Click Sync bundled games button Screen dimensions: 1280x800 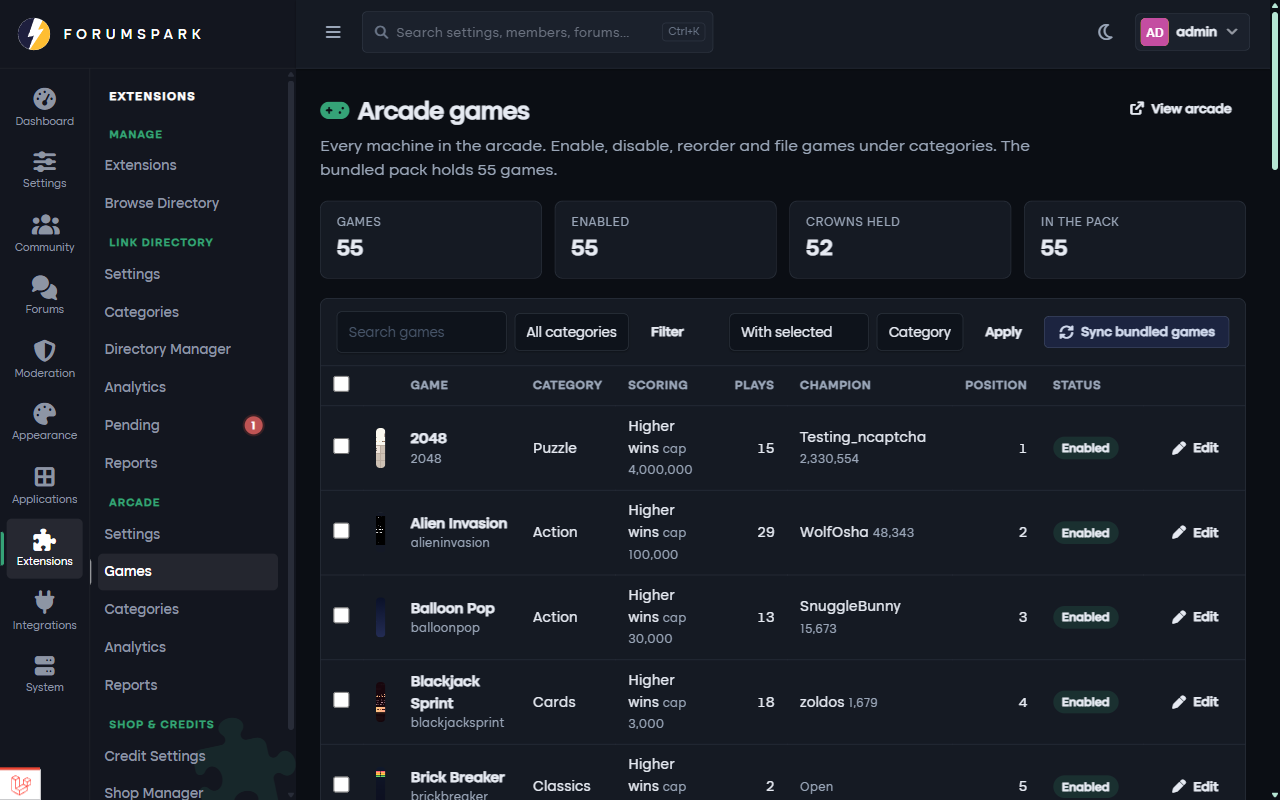click(x=1137, y=332)
